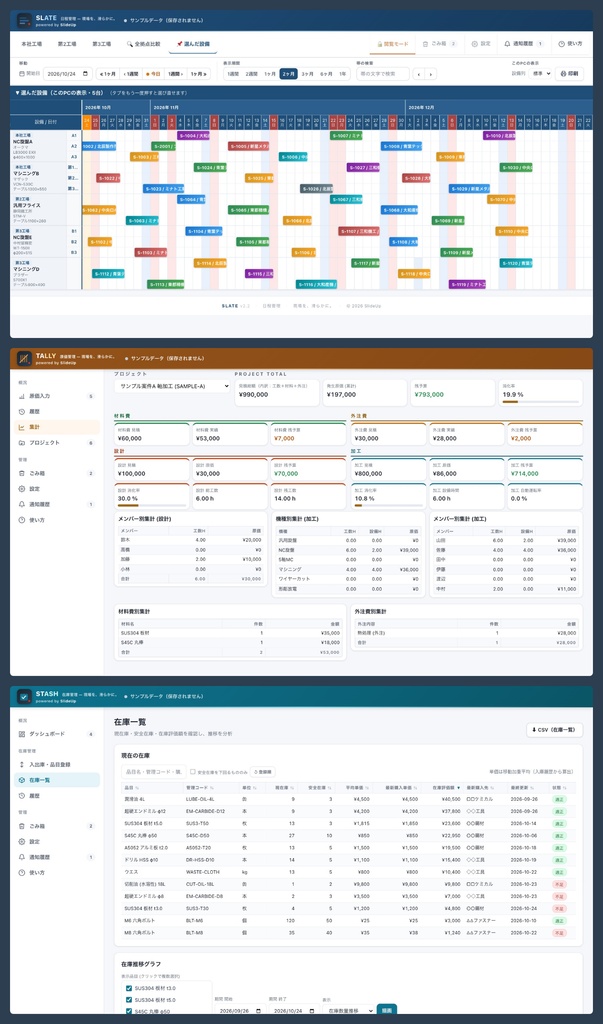The image size is (603, 1024).
Task: Click the calendar icon beside 開始日
Action: (22, 74)
